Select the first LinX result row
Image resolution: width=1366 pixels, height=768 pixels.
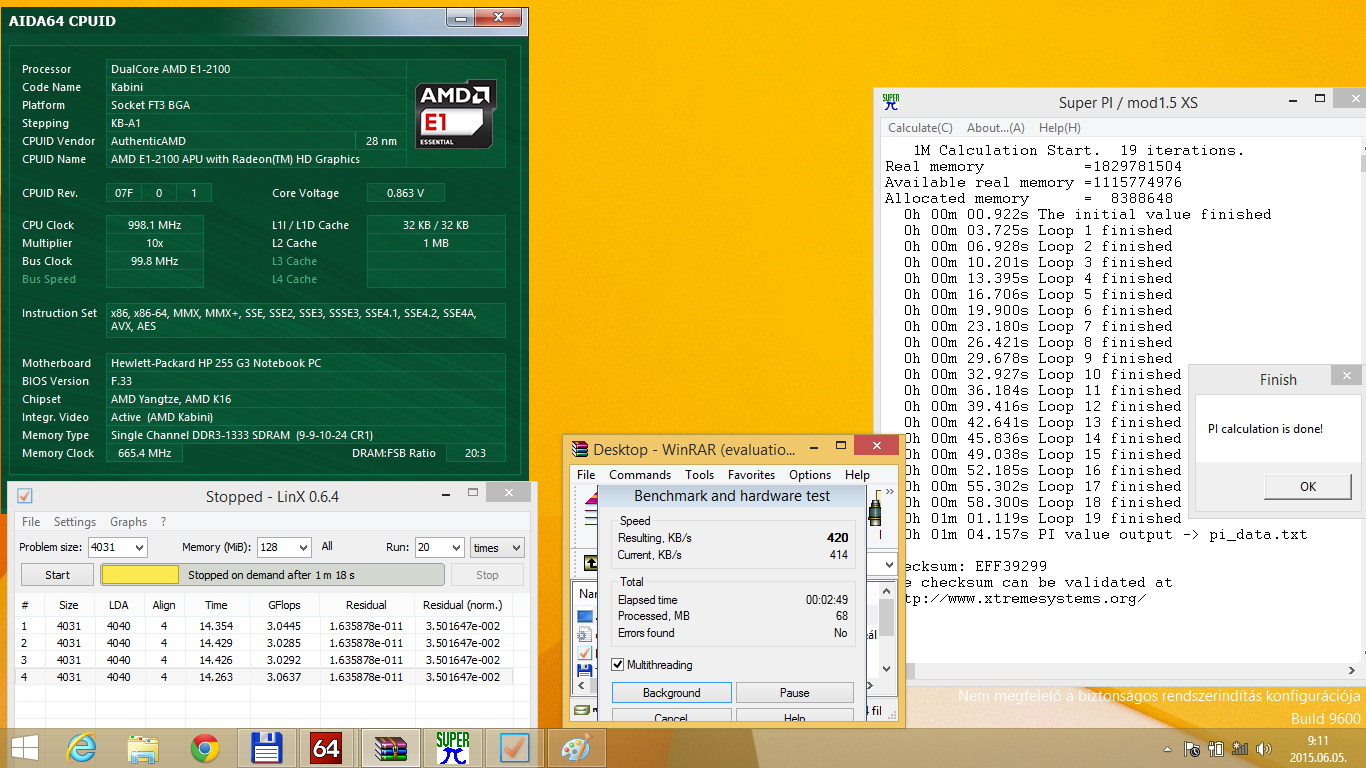click(x=265, y=626)
